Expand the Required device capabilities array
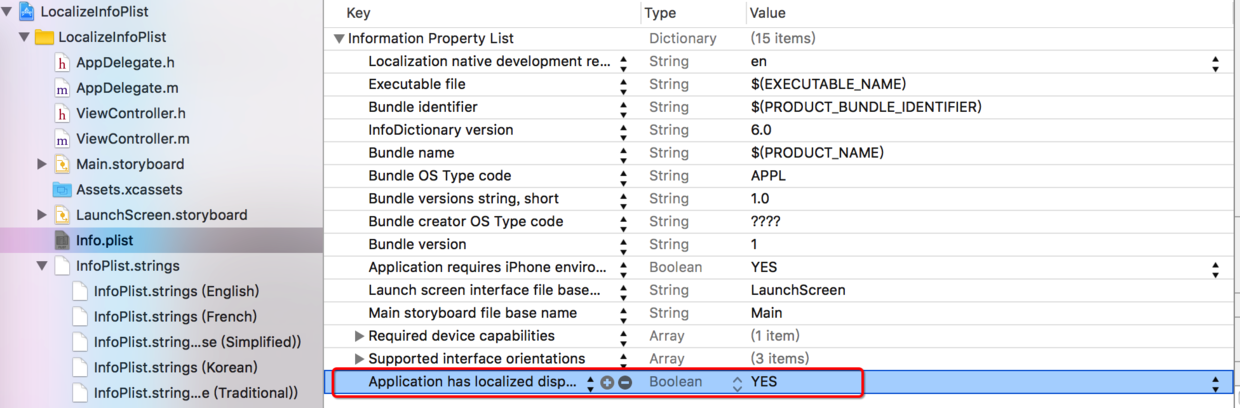 coord(359,336)
